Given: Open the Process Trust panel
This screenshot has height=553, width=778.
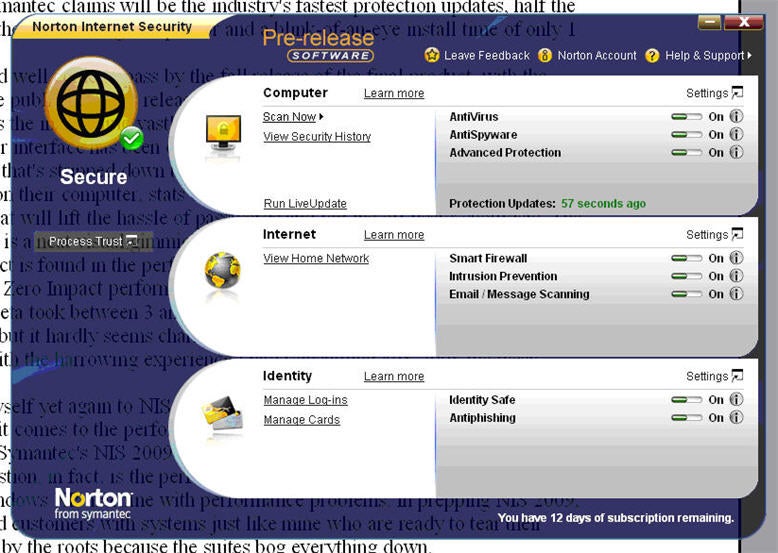Looking at the screenshot, I should coord(93,242).
